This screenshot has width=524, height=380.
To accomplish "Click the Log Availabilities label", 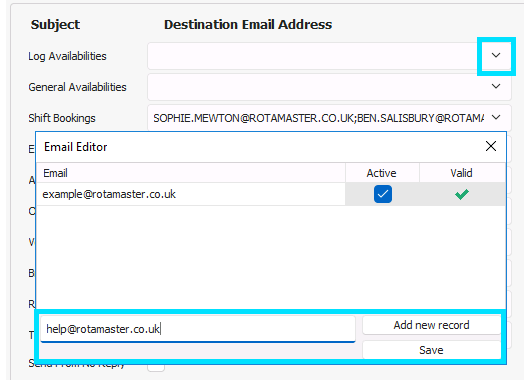I will coord(68,56).
